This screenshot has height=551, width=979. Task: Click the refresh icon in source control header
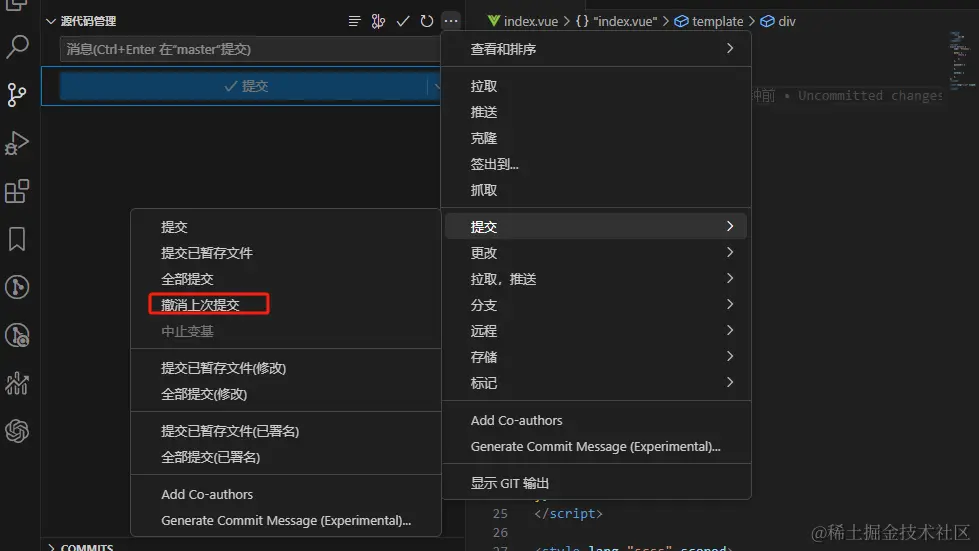pyautogui.click(x=426, y=21)
